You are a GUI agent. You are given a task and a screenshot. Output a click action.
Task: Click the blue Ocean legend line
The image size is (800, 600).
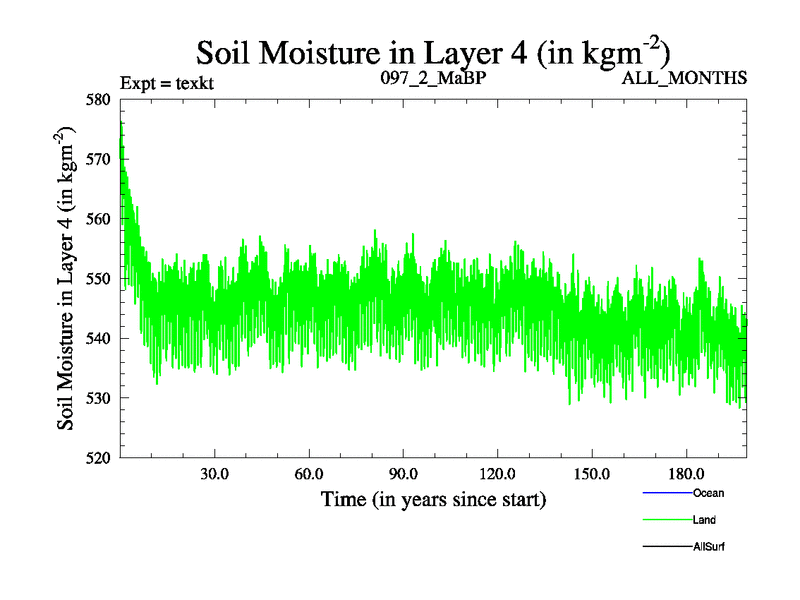(x=666, y=493)
